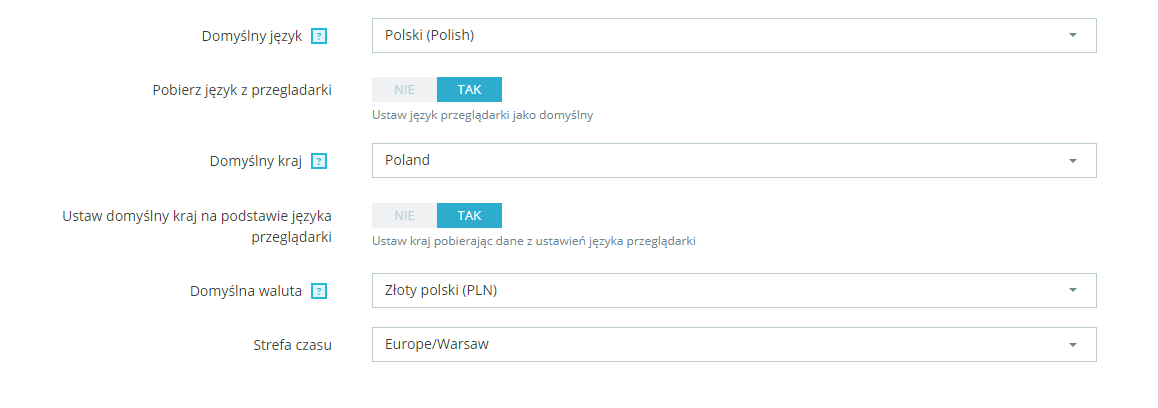Click help icon beside Domyślny kraj
This screenshot has height=408, width=1158.
click(x=319, y=161)
